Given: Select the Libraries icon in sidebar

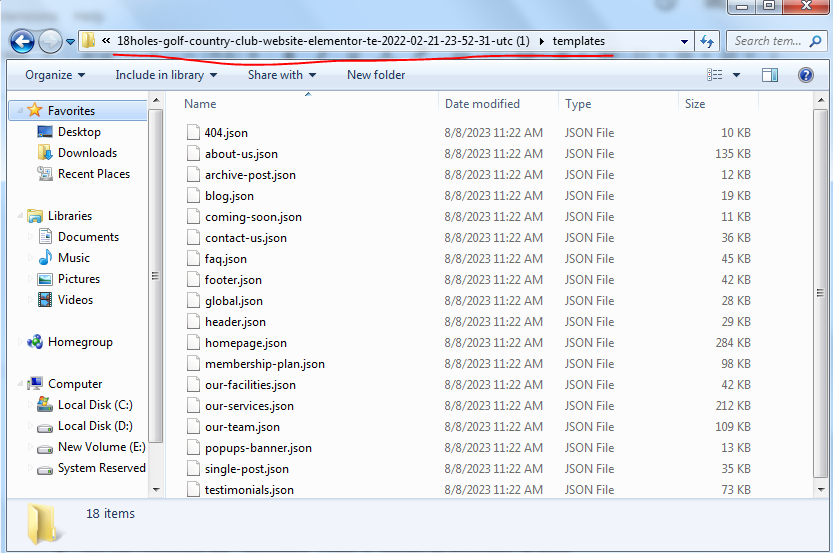Looking at the screenshot, I should 35,216.
